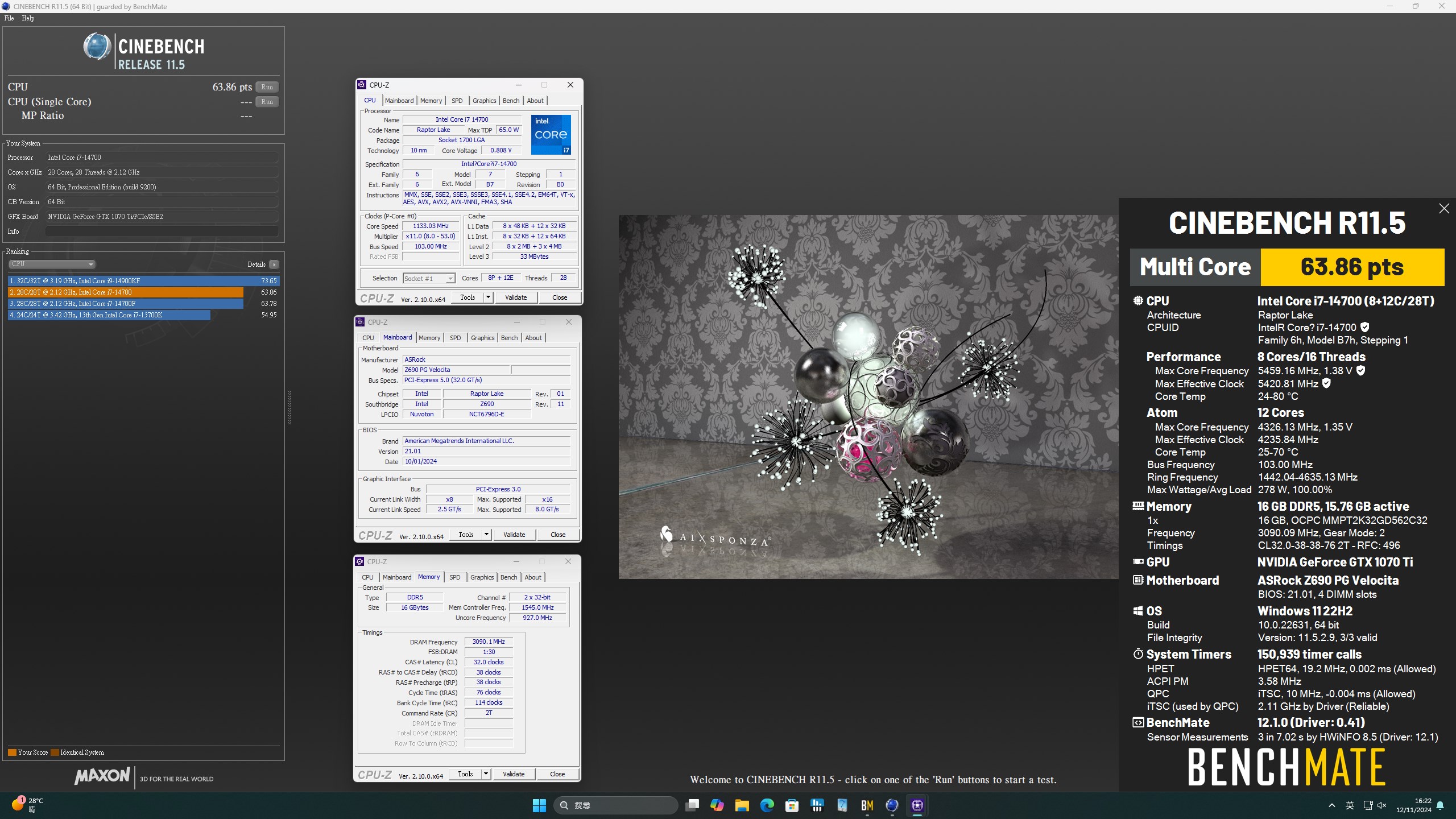This screenshot has width=1456, height=819.
Task: Expand Tools arrow in CPU tab CPU-Z window
Action: (x=488, y=297)
